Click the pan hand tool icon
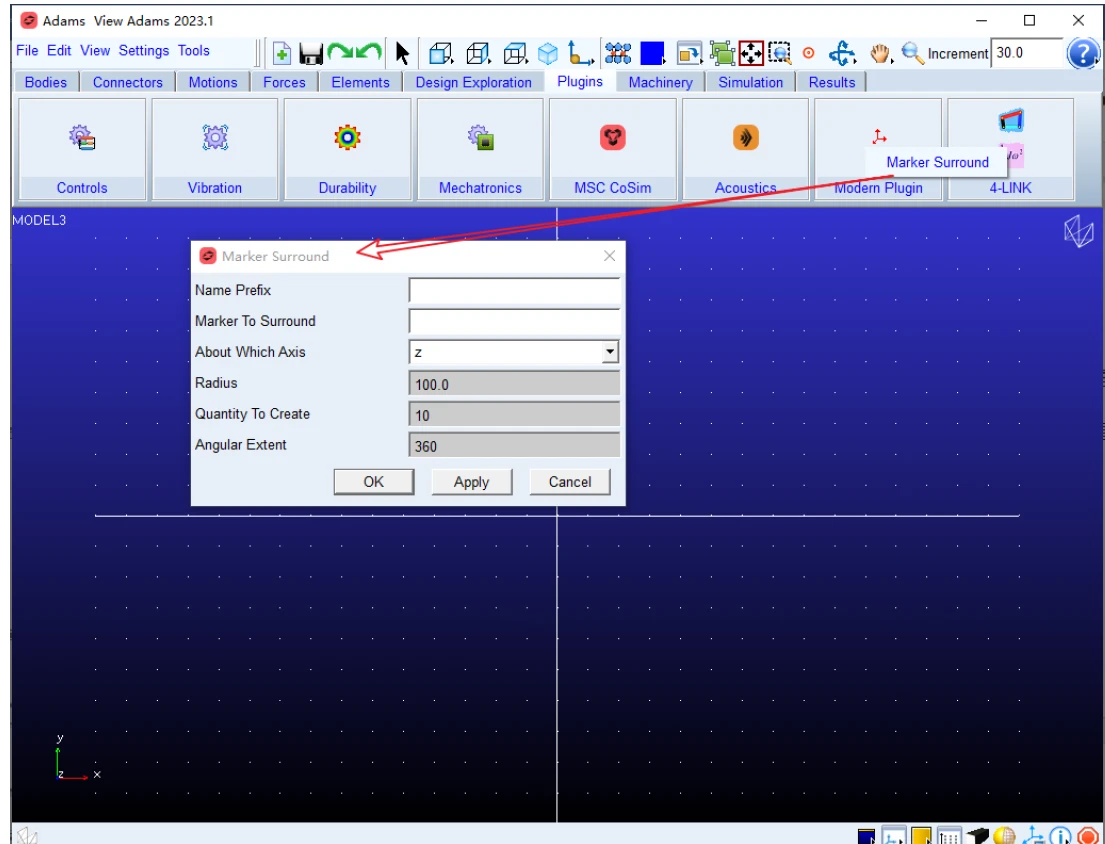Image resolution: width=1105 pixels, height=844 pixels. [879, 53]
